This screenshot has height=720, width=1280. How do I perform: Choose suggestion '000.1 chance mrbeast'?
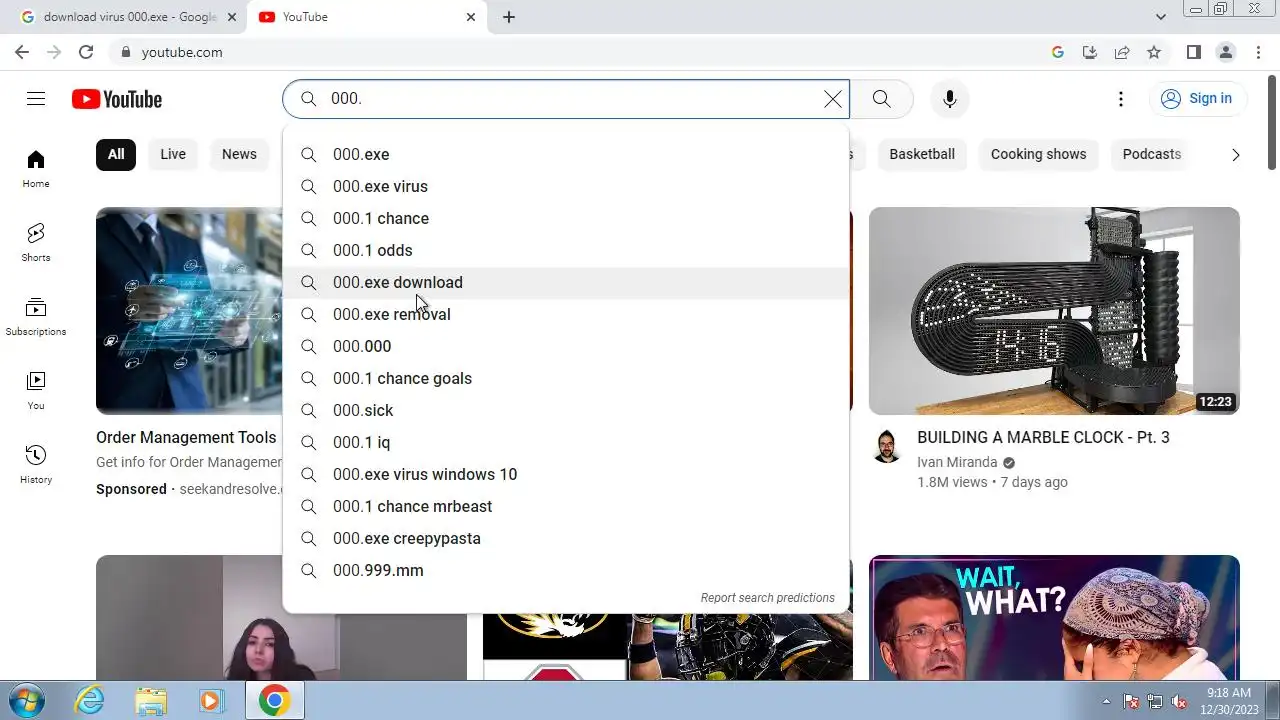coord(566,506)
